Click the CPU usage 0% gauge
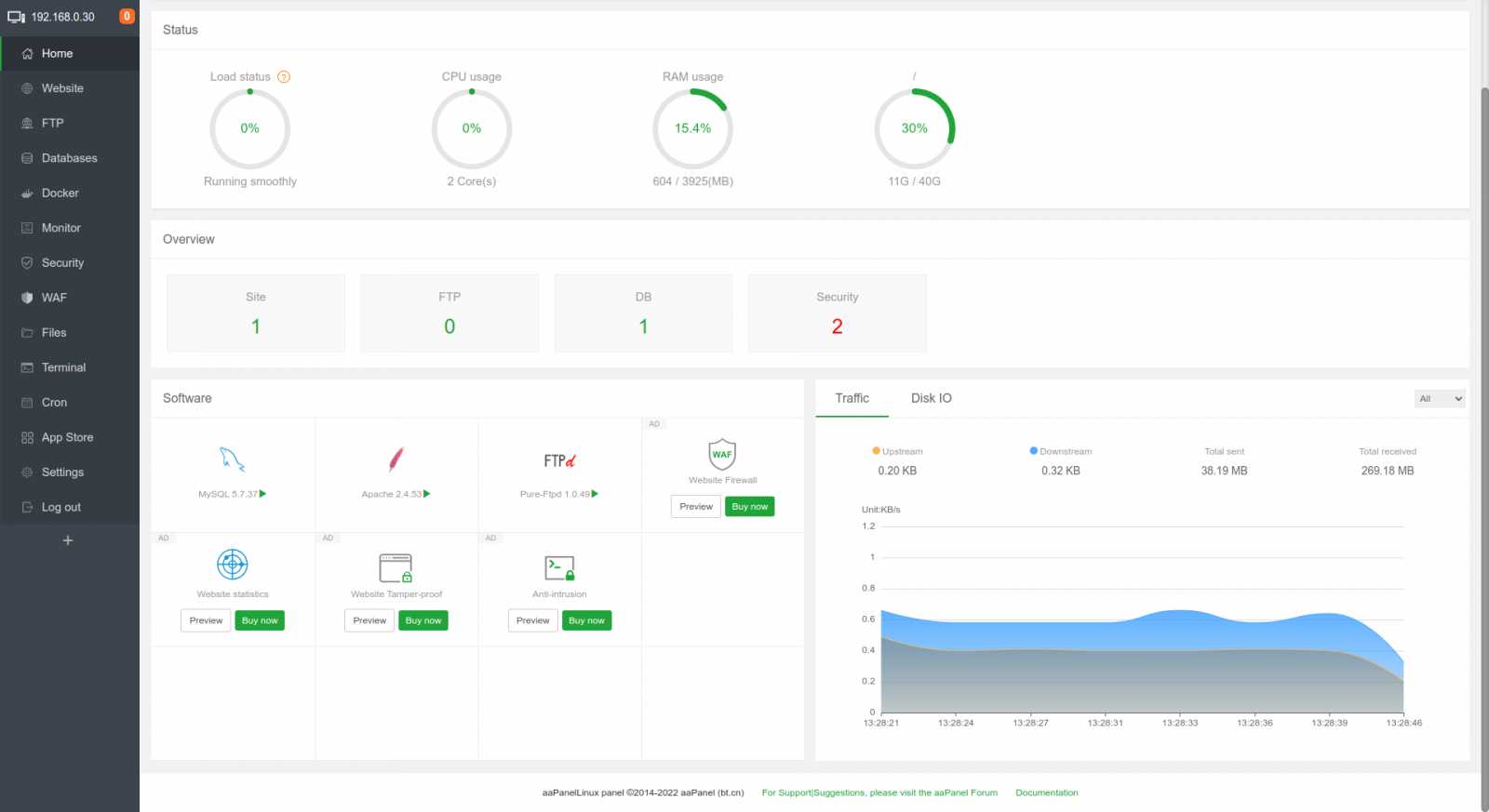 tap(472, 128)
